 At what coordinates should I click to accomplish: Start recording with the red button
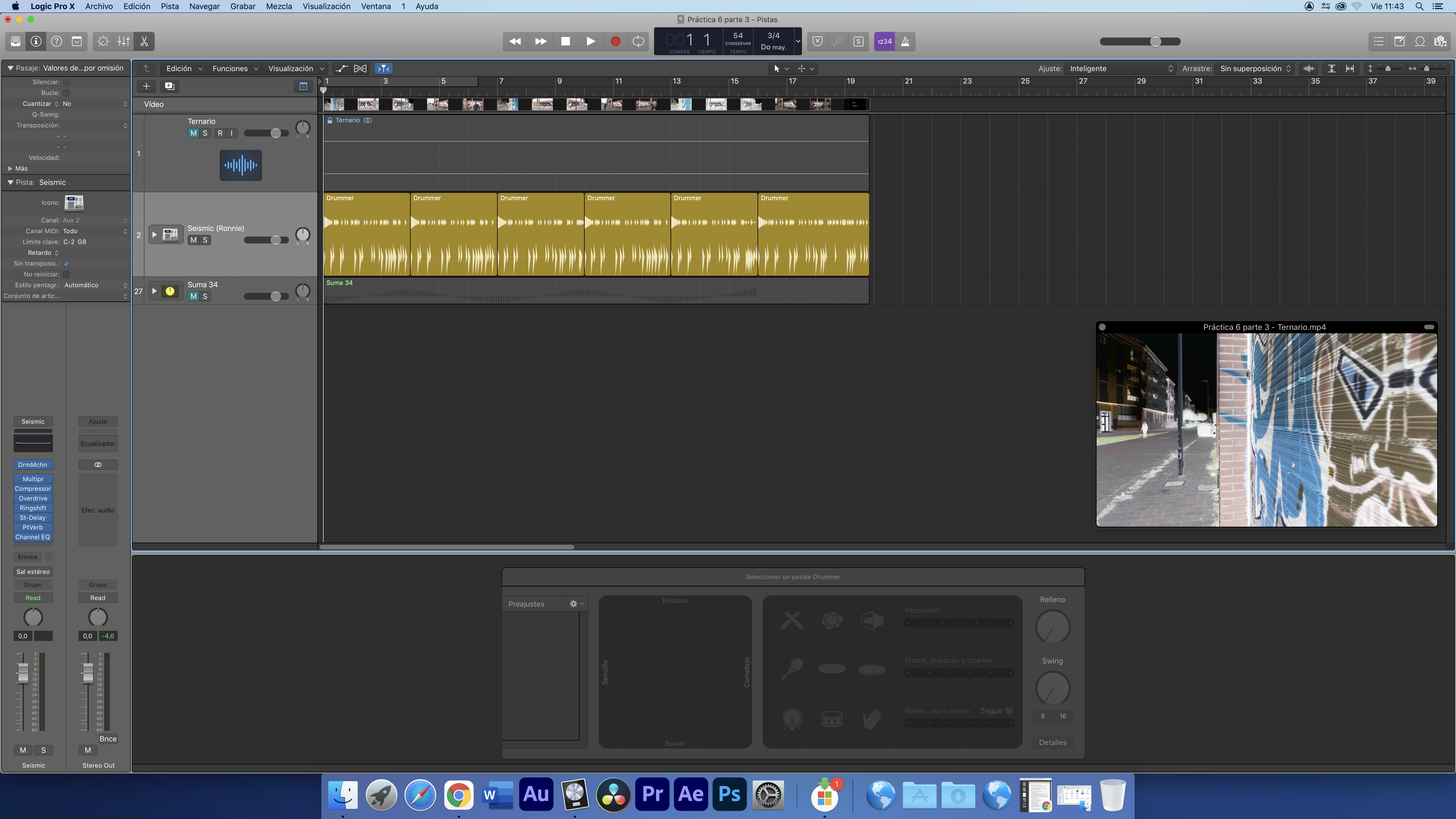[x=615, y=41]
